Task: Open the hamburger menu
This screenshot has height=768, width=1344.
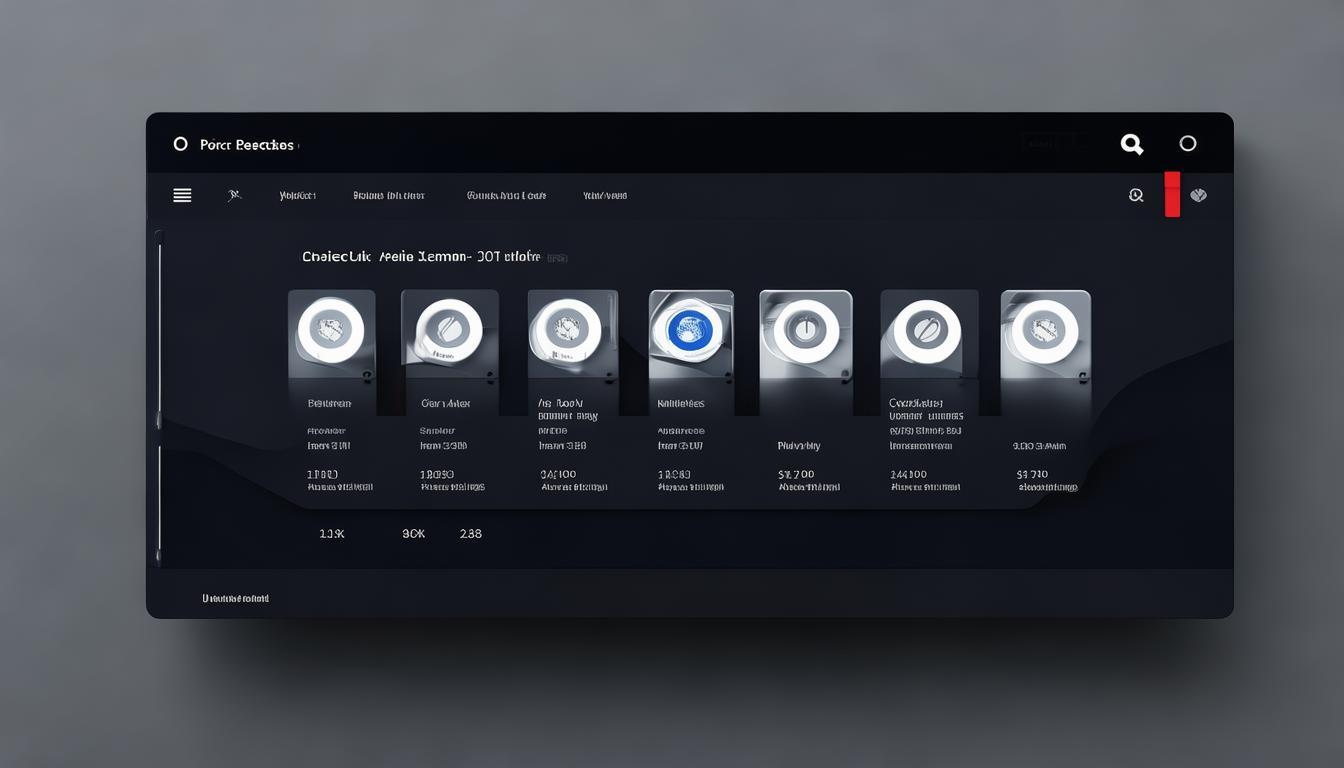Action: click(x=182, y=195)
